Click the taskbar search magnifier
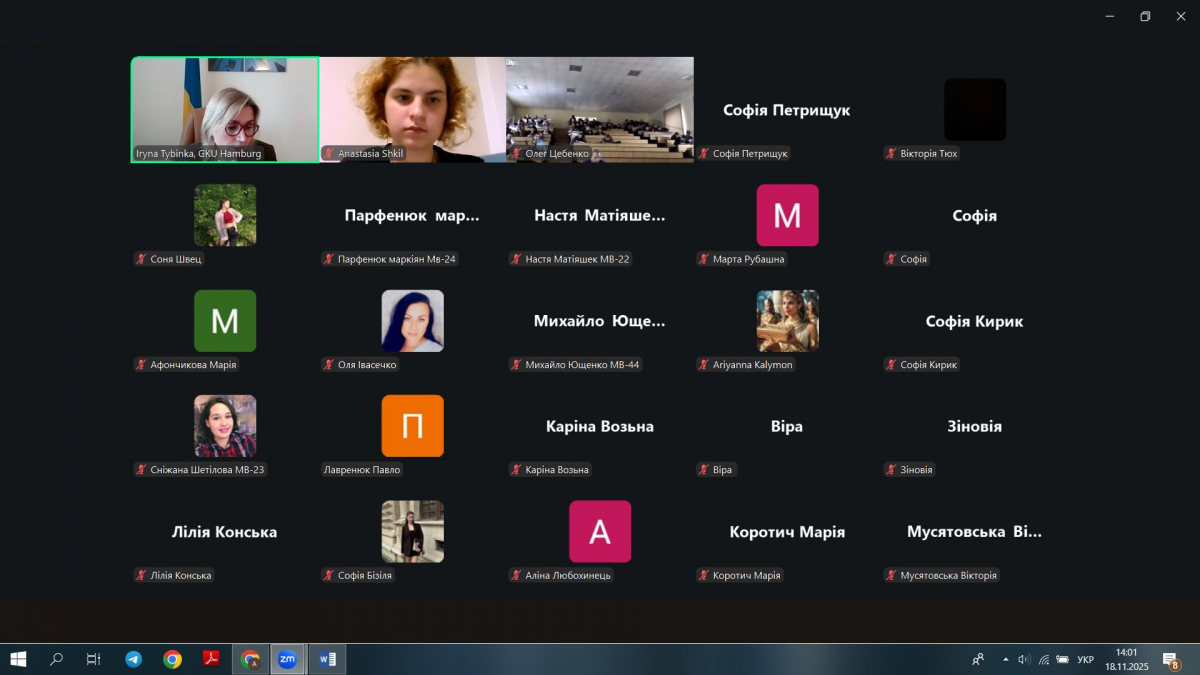Viewport: 1200px width, 675px height. coord(56,659)
